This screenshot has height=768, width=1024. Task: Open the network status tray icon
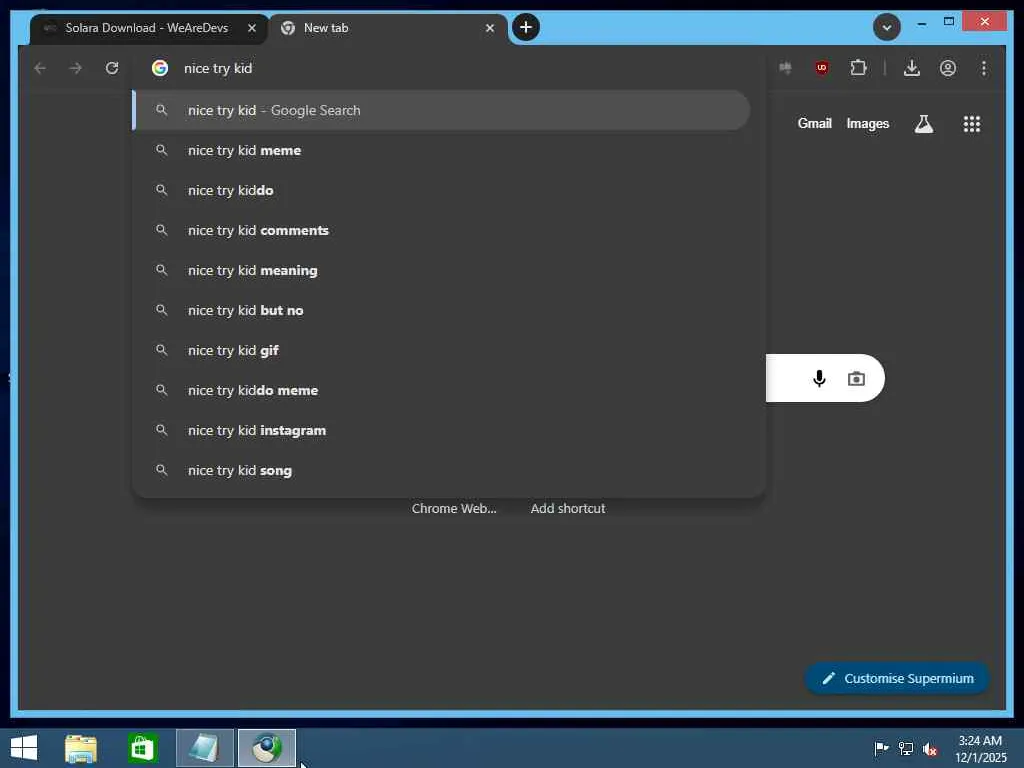tap(906, 748)
